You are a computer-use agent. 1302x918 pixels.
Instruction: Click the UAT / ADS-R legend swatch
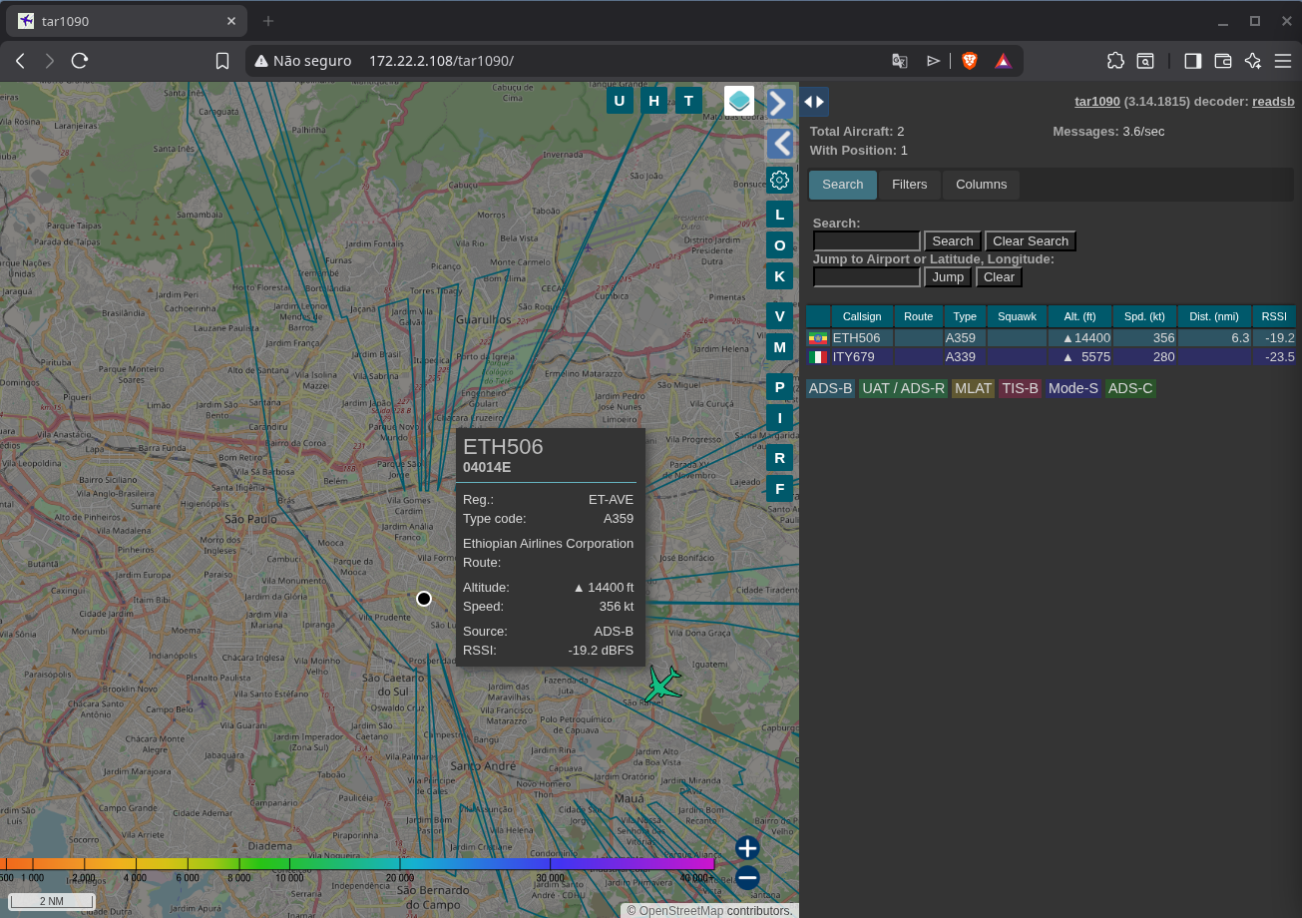[x=904, y=388]
